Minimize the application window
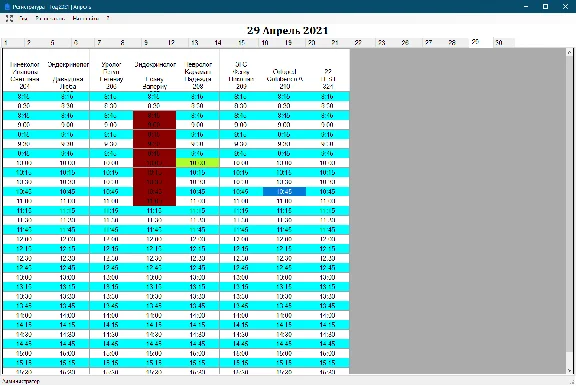Viewport: 576px width, 386px height. point(526,7)
